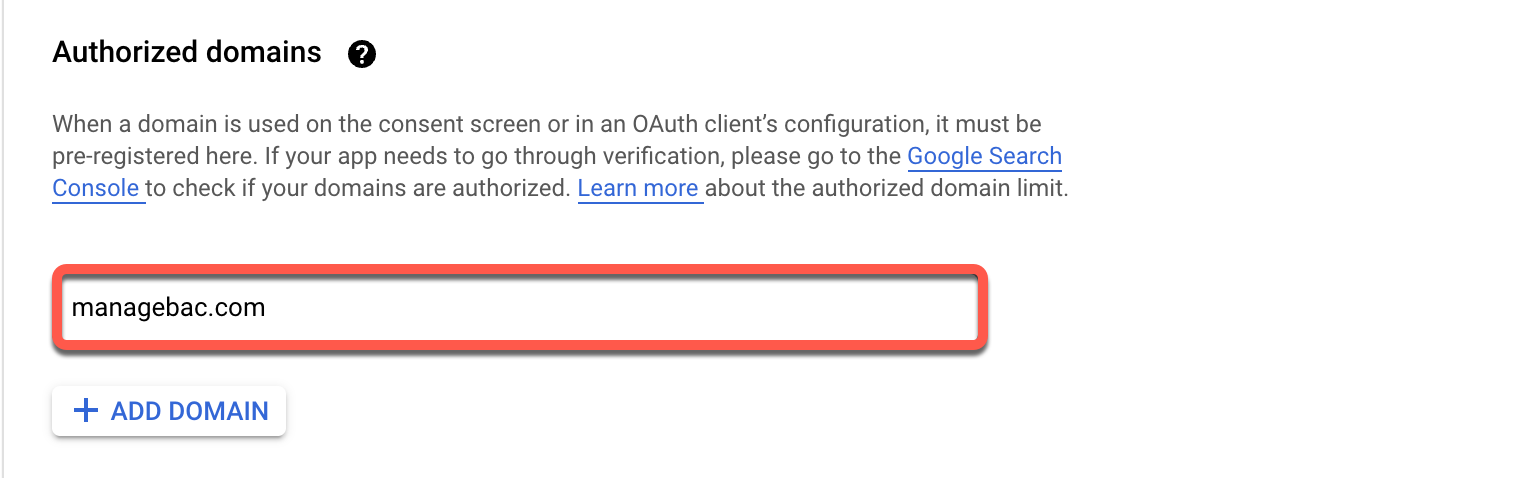Click the plus icon beside ADD DOMAIN
Image resolution: width=1526 pixels, height=478 pixels.
pos(87,410)
